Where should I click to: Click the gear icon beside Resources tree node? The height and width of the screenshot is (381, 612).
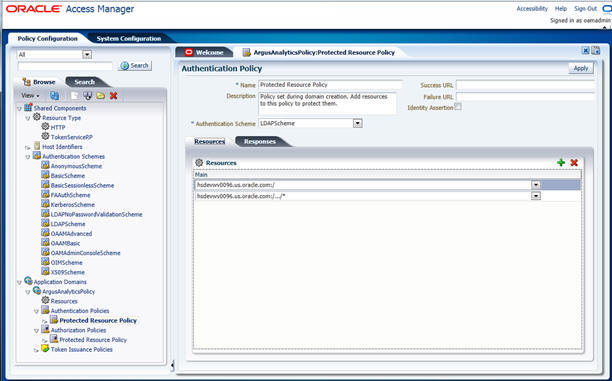[46, 300]
